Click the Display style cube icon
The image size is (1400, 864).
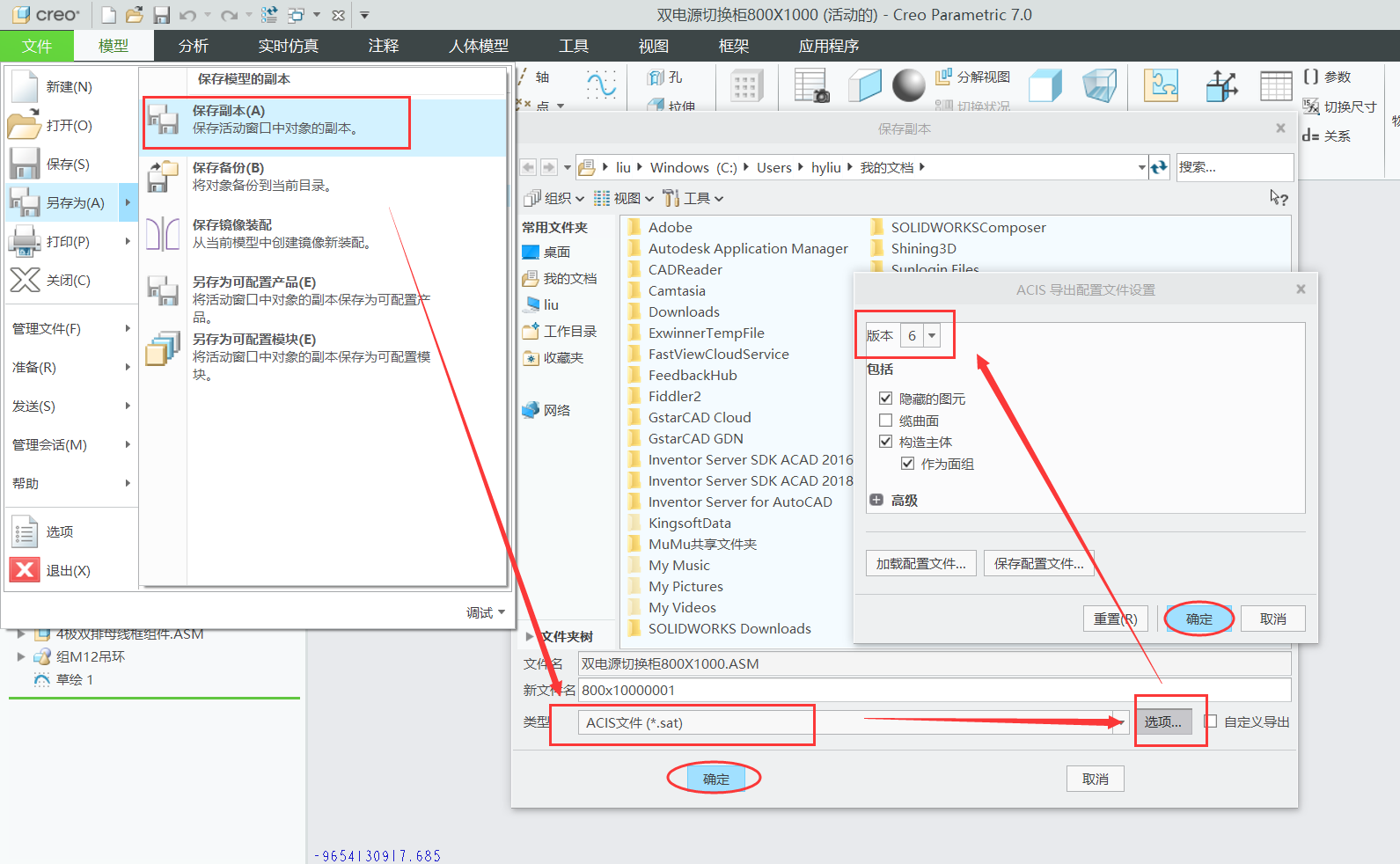coord(1045,86)
